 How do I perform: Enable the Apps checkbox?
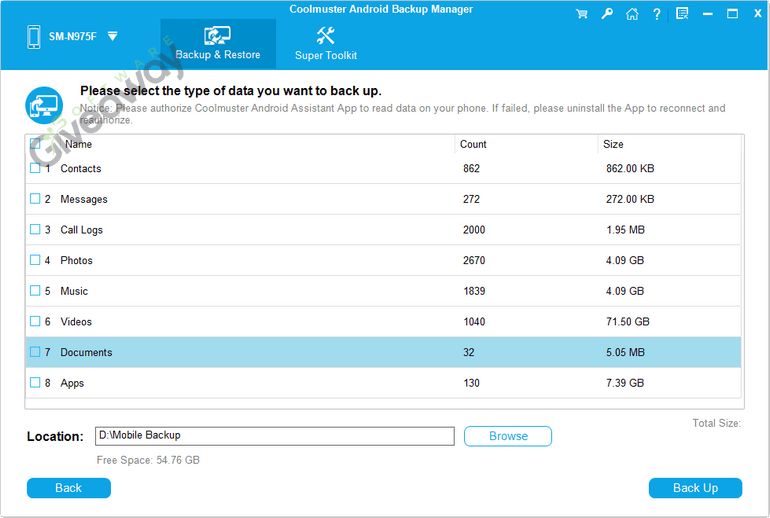[x=35, y=382]
